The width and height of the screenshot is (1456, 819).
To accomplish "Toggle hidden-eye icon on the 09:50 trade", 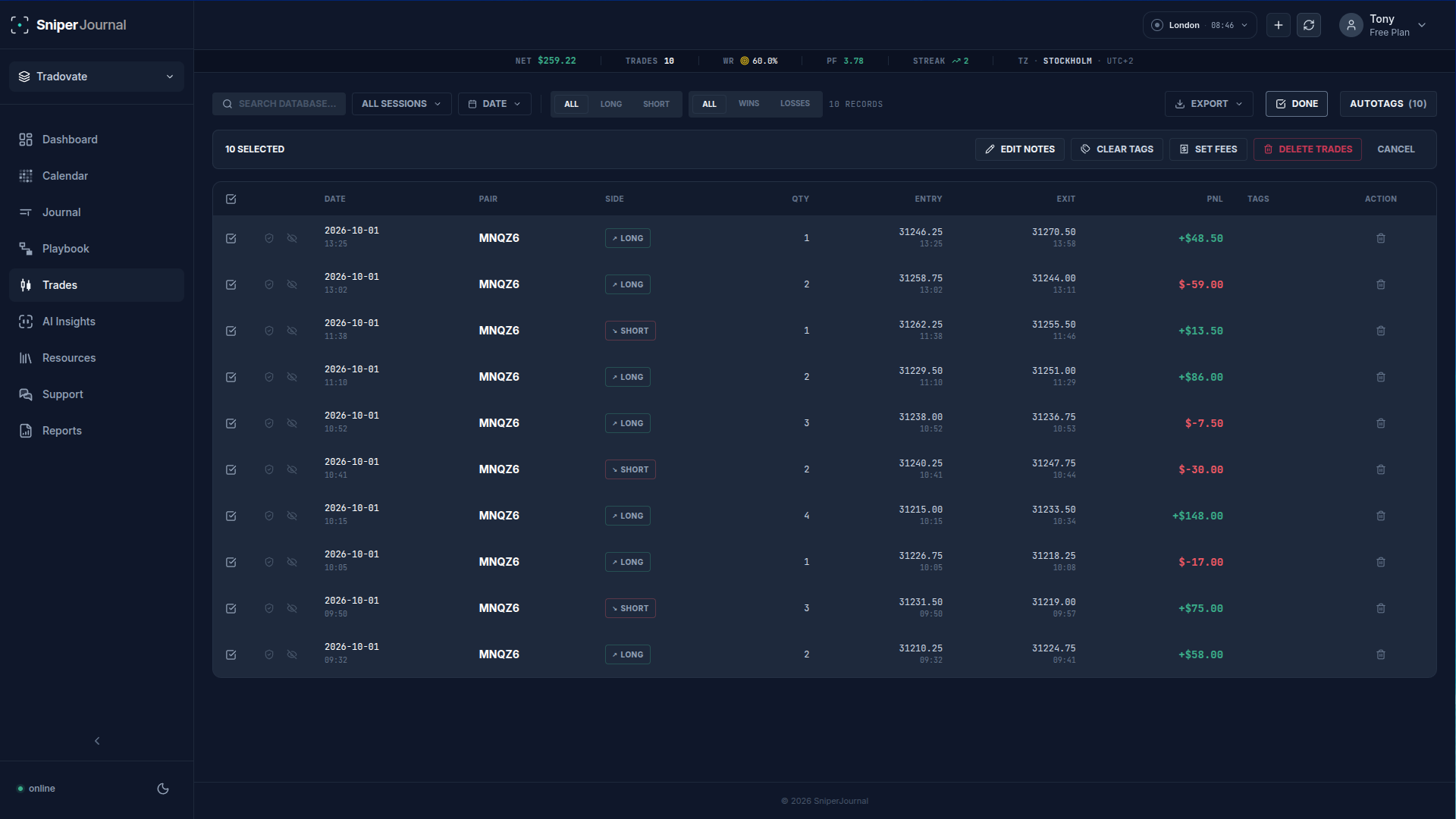I will pyautogui.click(x=292, y=608).
